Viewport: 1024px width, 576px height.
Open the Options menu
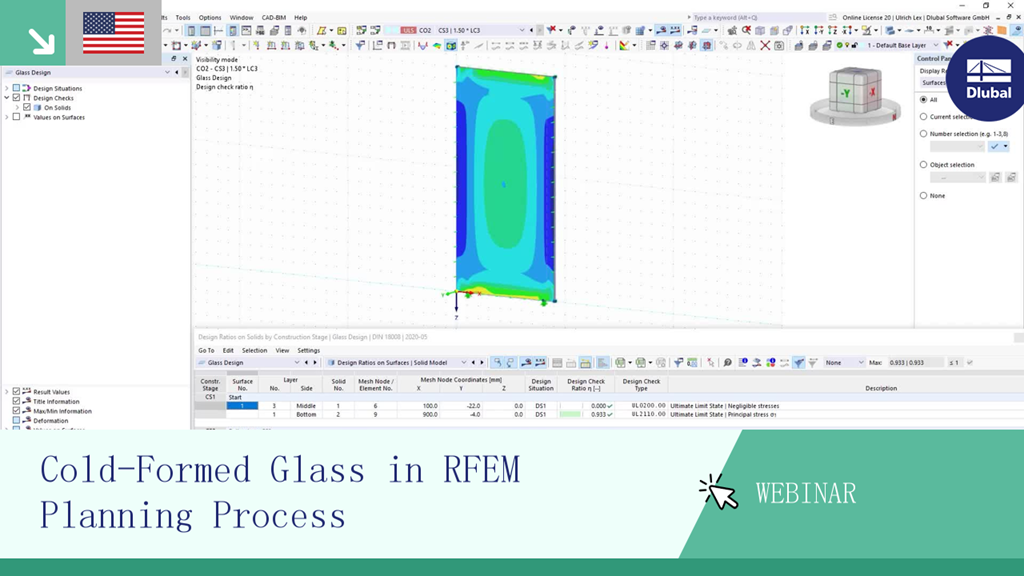210,18
